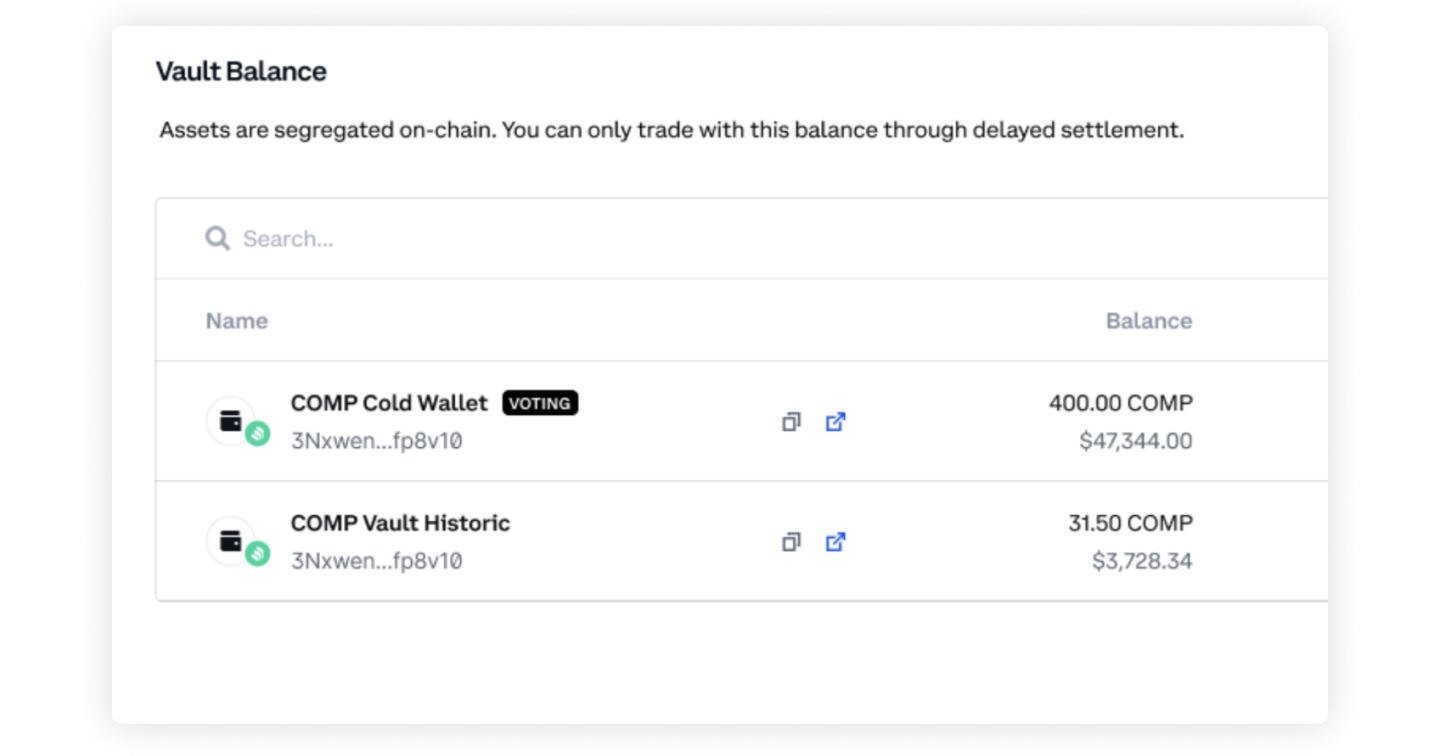Screen dimensions: 1440x756
Task: Click the COMP Vault Historic wallet icon
Action: coord(231,541)
